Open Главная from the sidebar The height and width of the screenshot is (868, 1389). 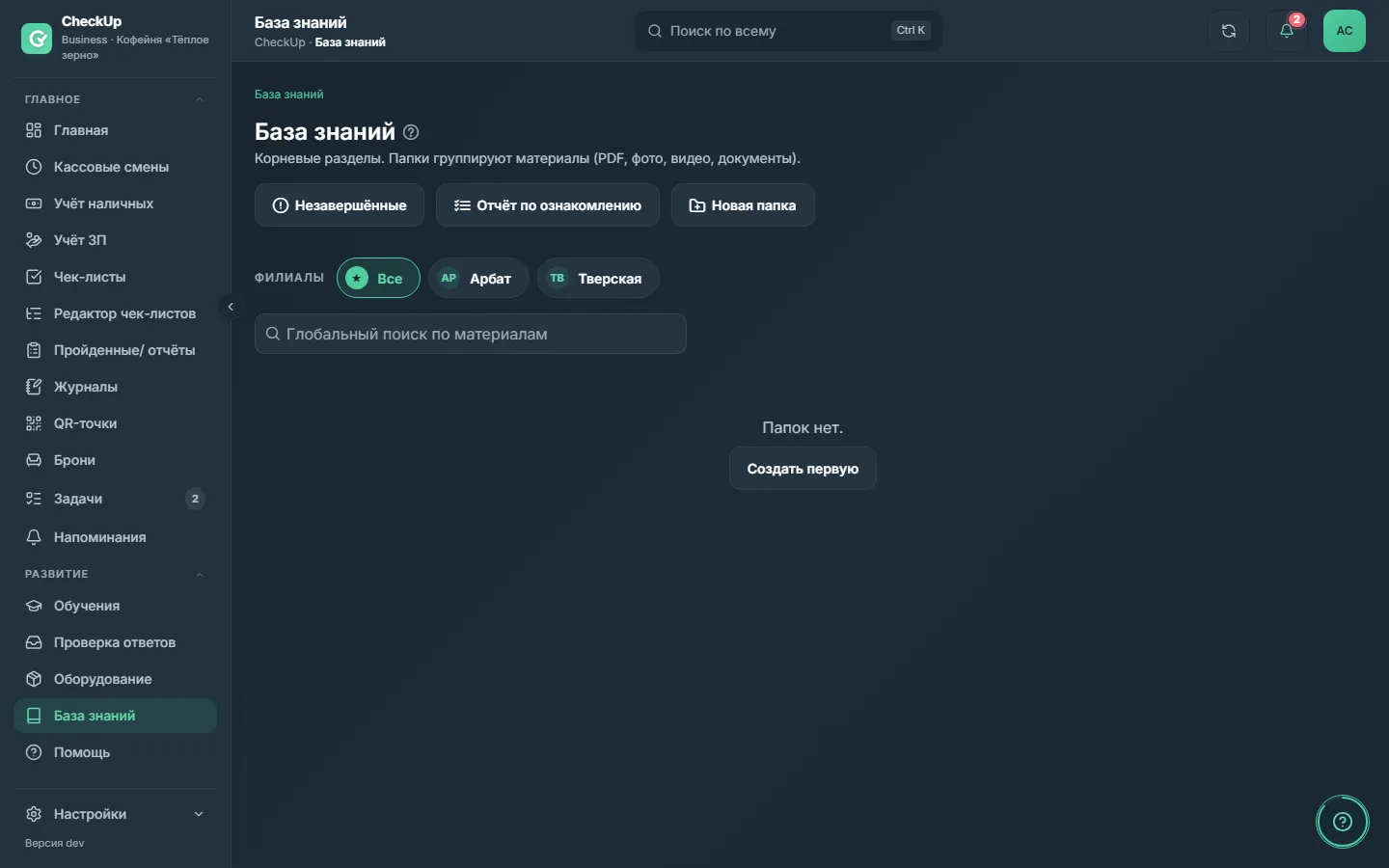[115, 130]
